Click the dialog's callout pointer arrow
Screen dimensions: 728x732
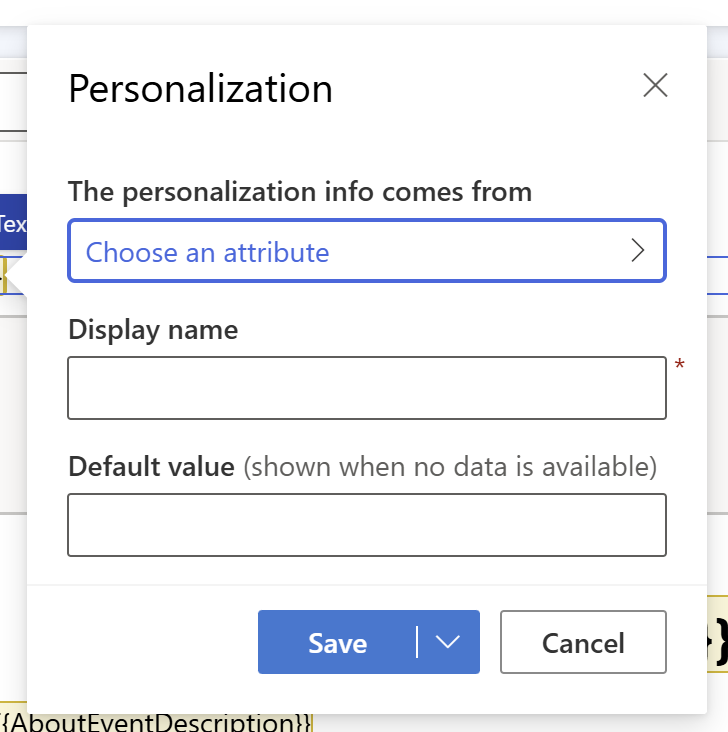tap(18, 276)
